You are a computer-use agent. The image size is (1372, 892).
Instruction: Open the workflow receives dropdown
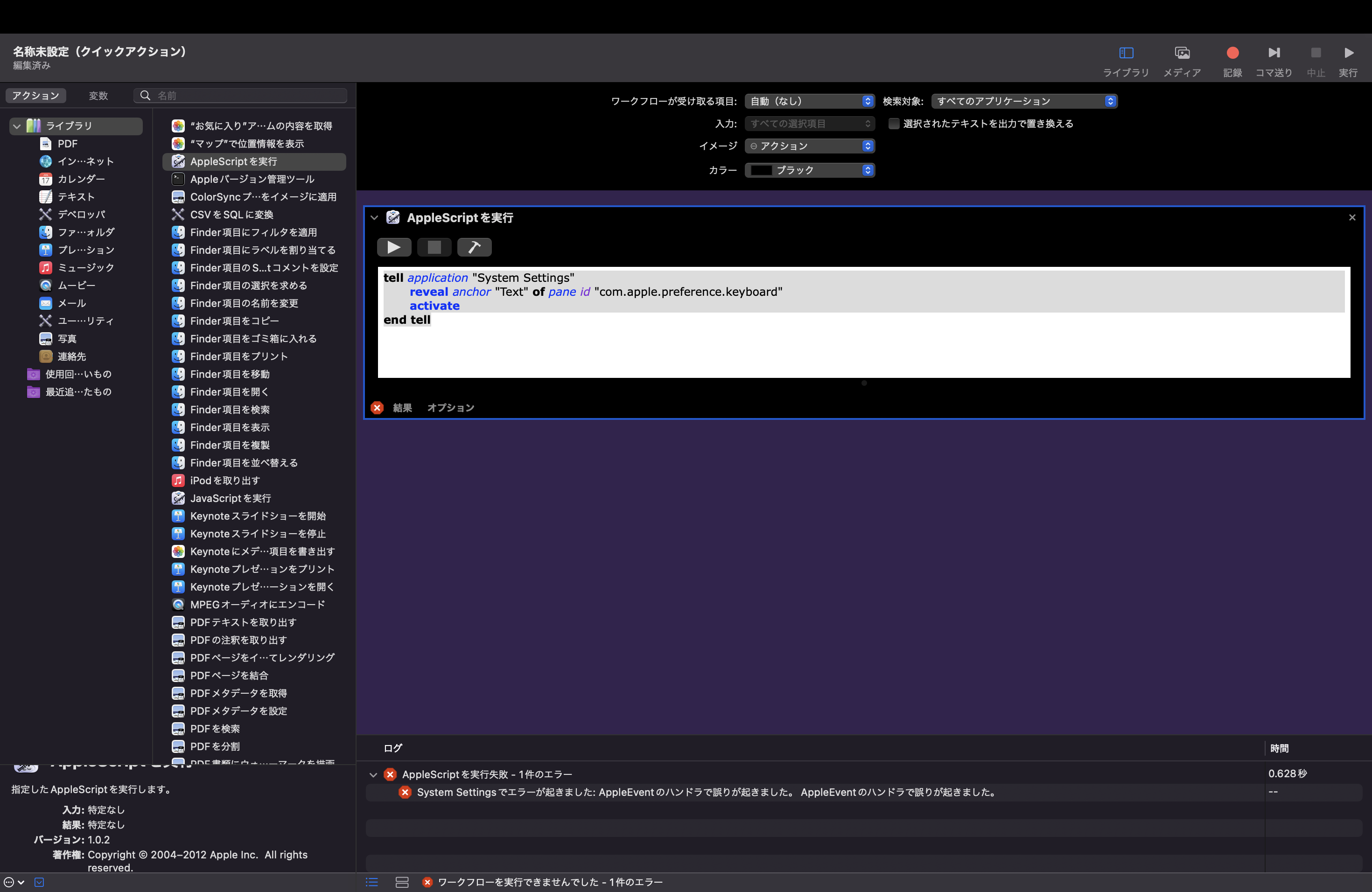(809, 101)
